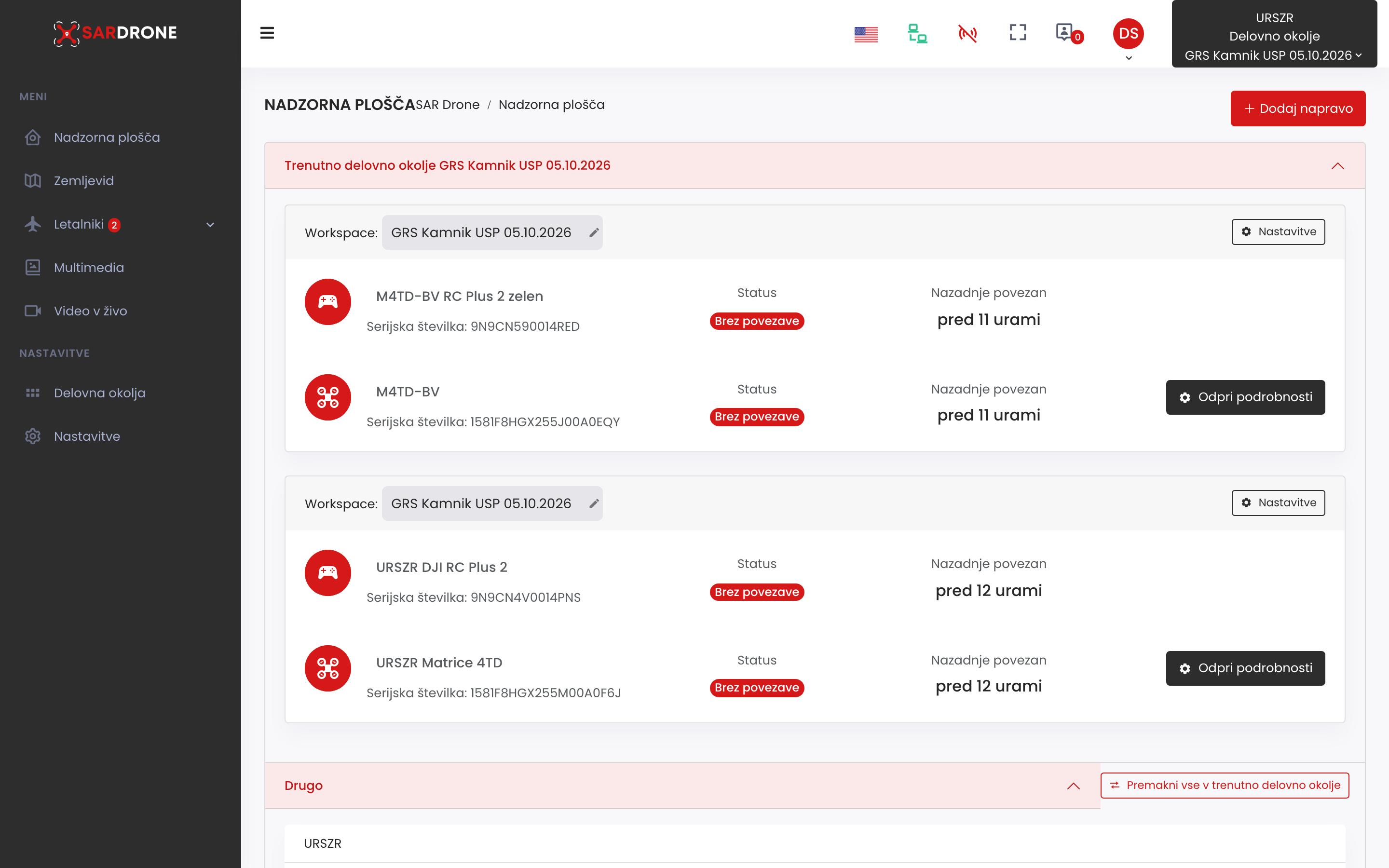Screen dimensions: 1389x868
Task: Edit second workspace name pencil icon
Action: [x=594, y=503]
